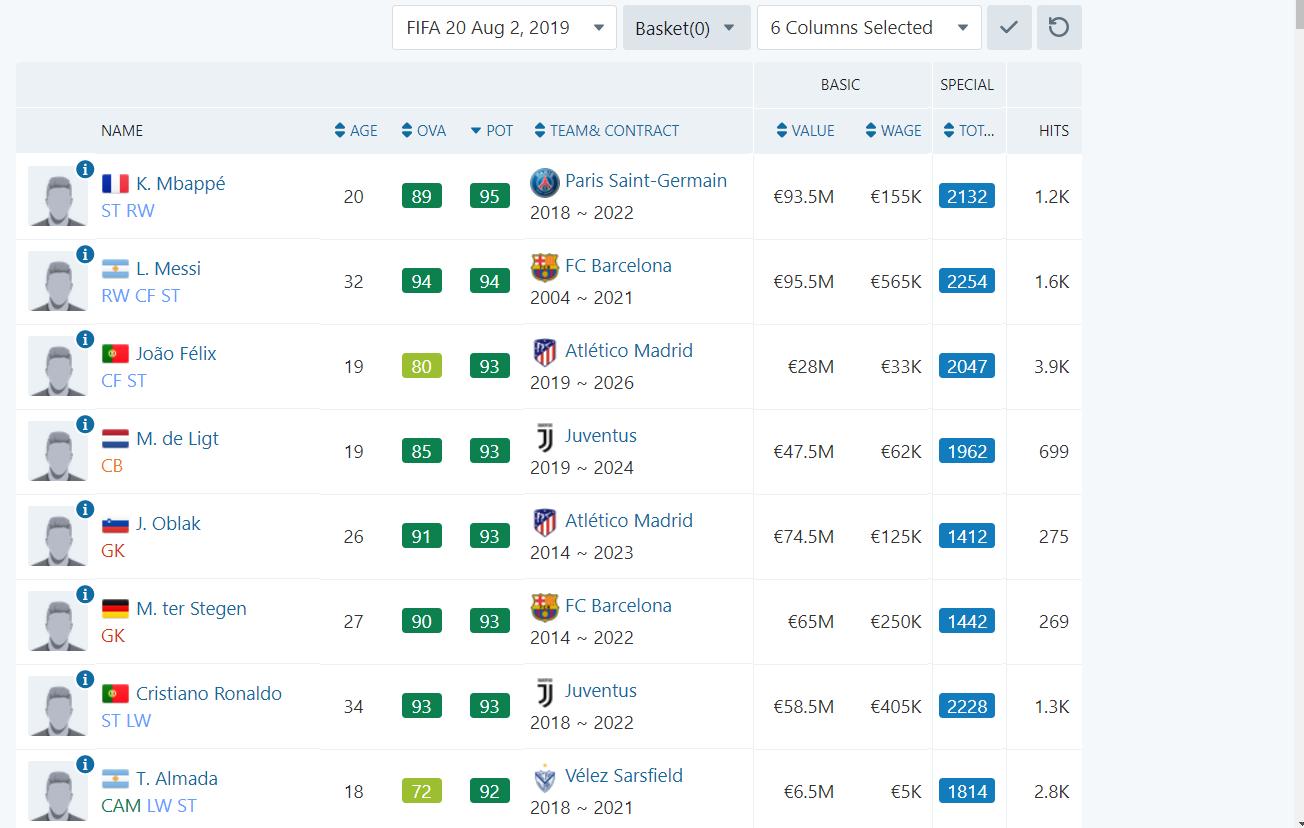Screen dimensions: 1304x828
Task: Reset columns with the circular arrow button
Action: (1059, 28)
